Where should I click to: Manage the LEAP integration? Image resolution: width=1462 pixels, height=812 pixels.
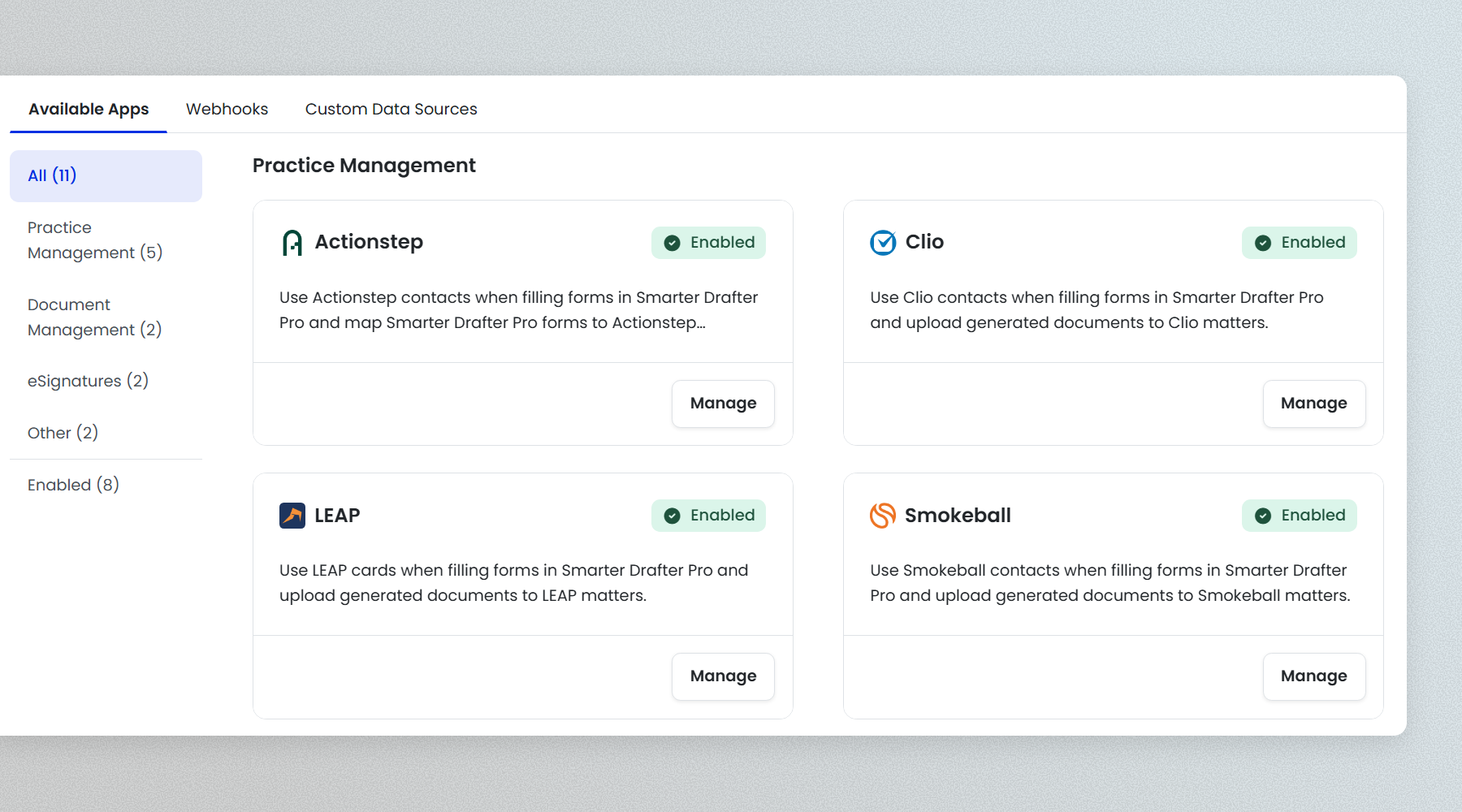pyautogui.click(x=723, y=676)
